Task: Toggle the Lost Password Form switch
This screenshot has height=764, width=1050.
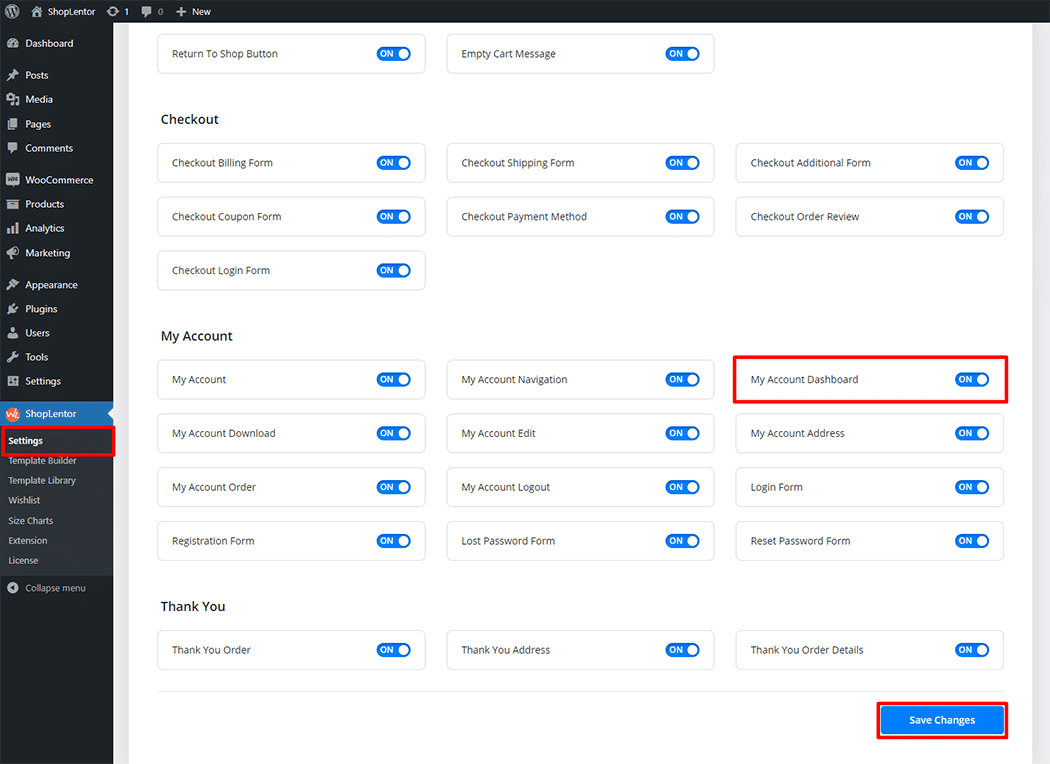Action: point(682,541)
